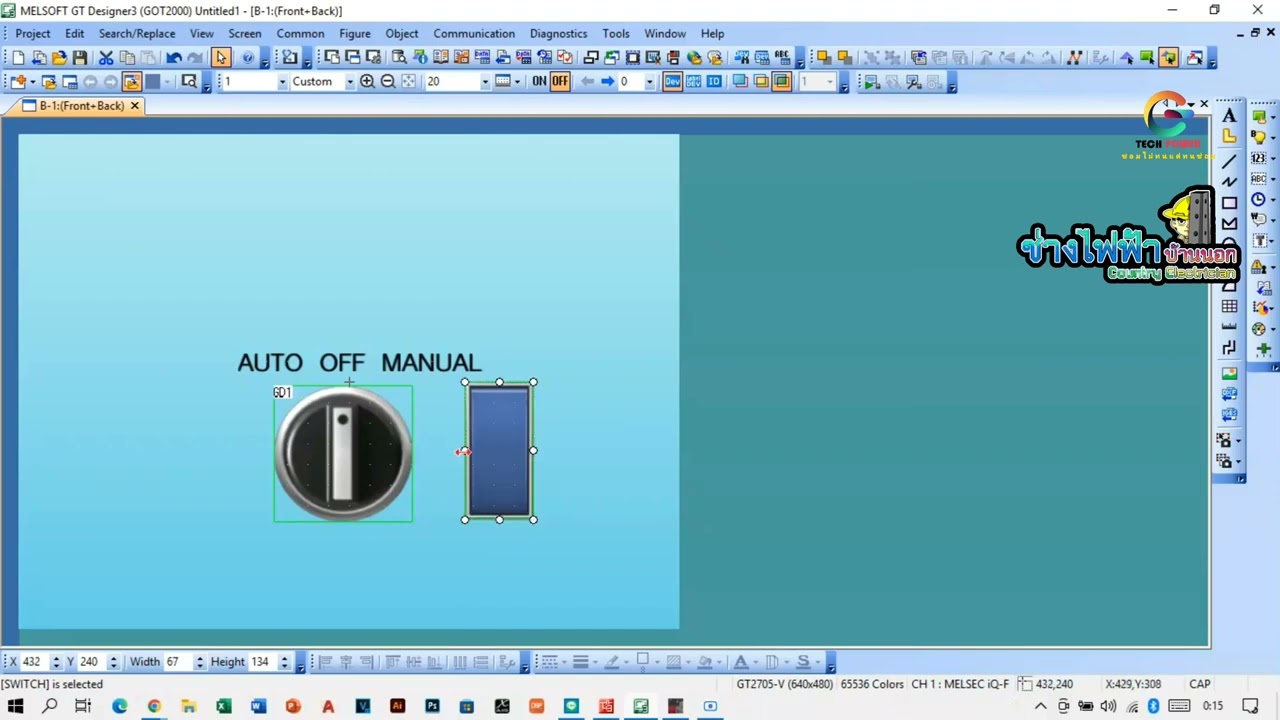This screenshot has width=1280, height=720.
Task: Toggle the front layer display button
Action: tap(740, 82)
